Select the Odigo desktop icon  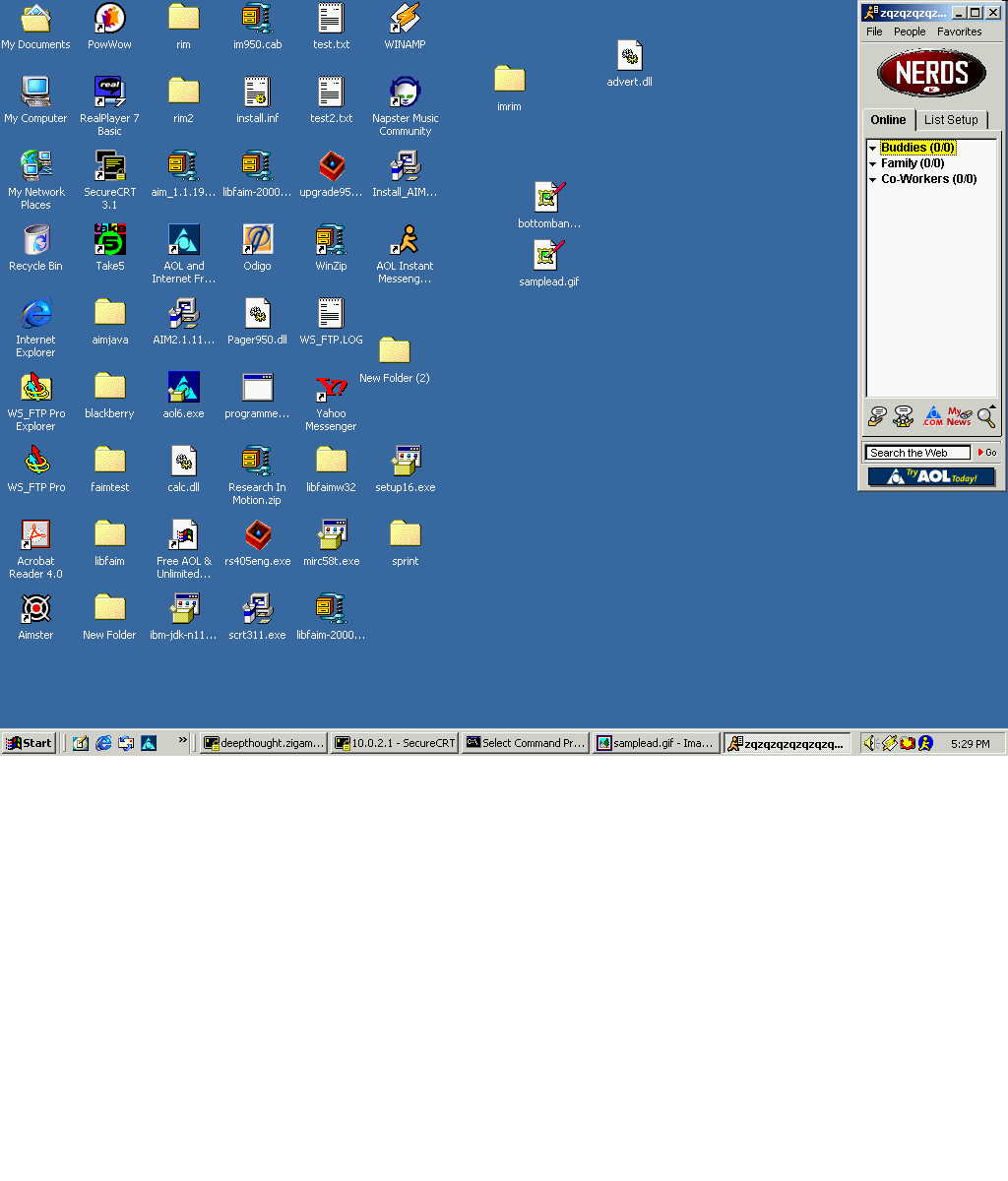click(x=257, y=248)
